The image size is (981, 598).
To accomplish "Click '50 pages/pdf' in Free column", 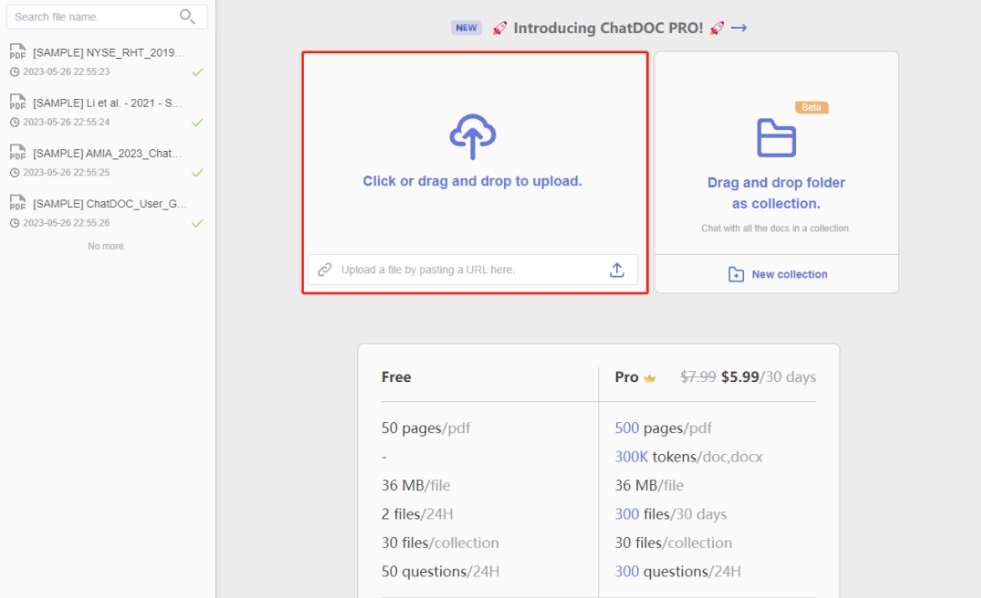I will click(x=425, y=428).
